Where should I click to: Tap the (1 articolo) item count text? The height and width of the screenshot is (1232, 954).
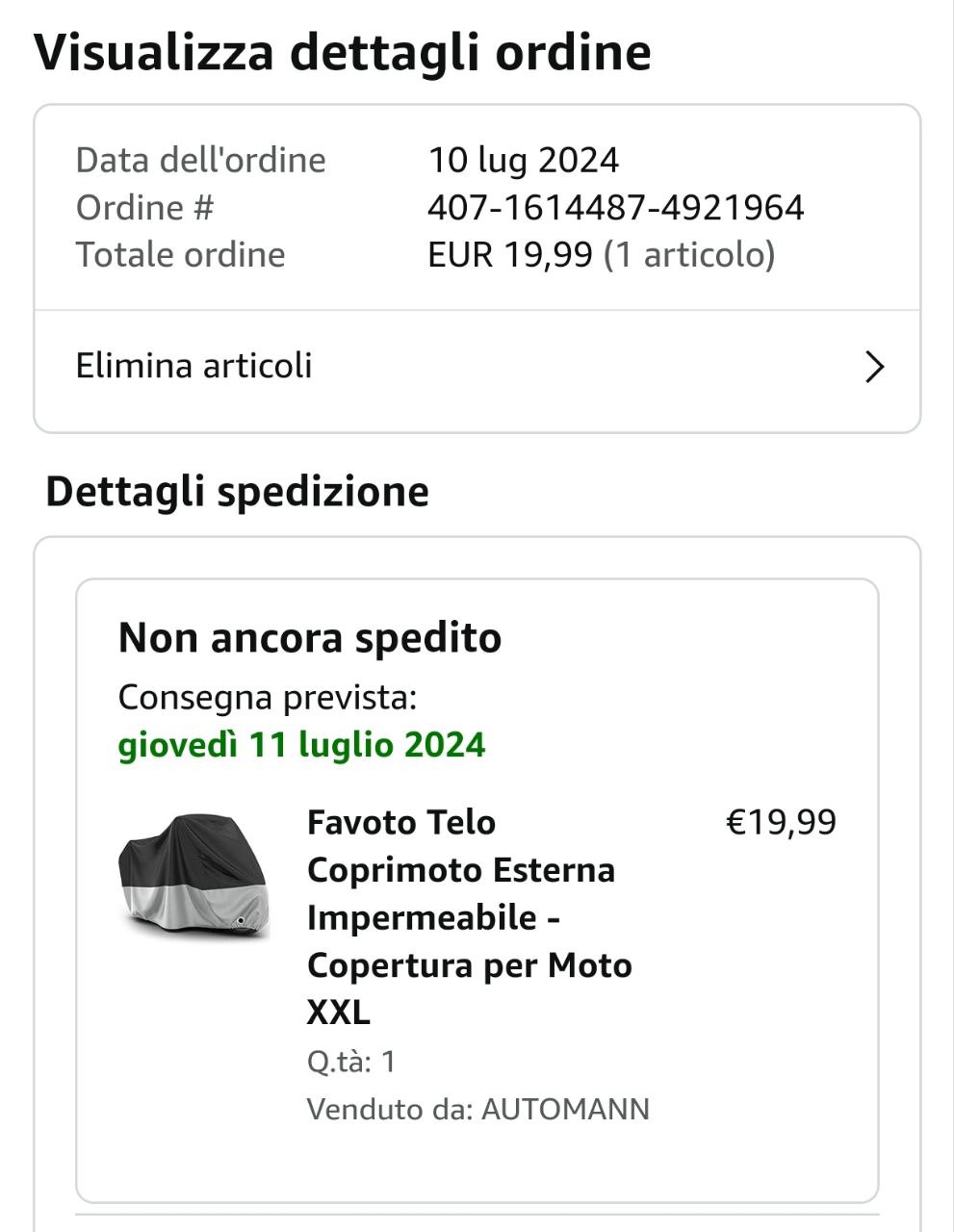[x=688, y=255]
